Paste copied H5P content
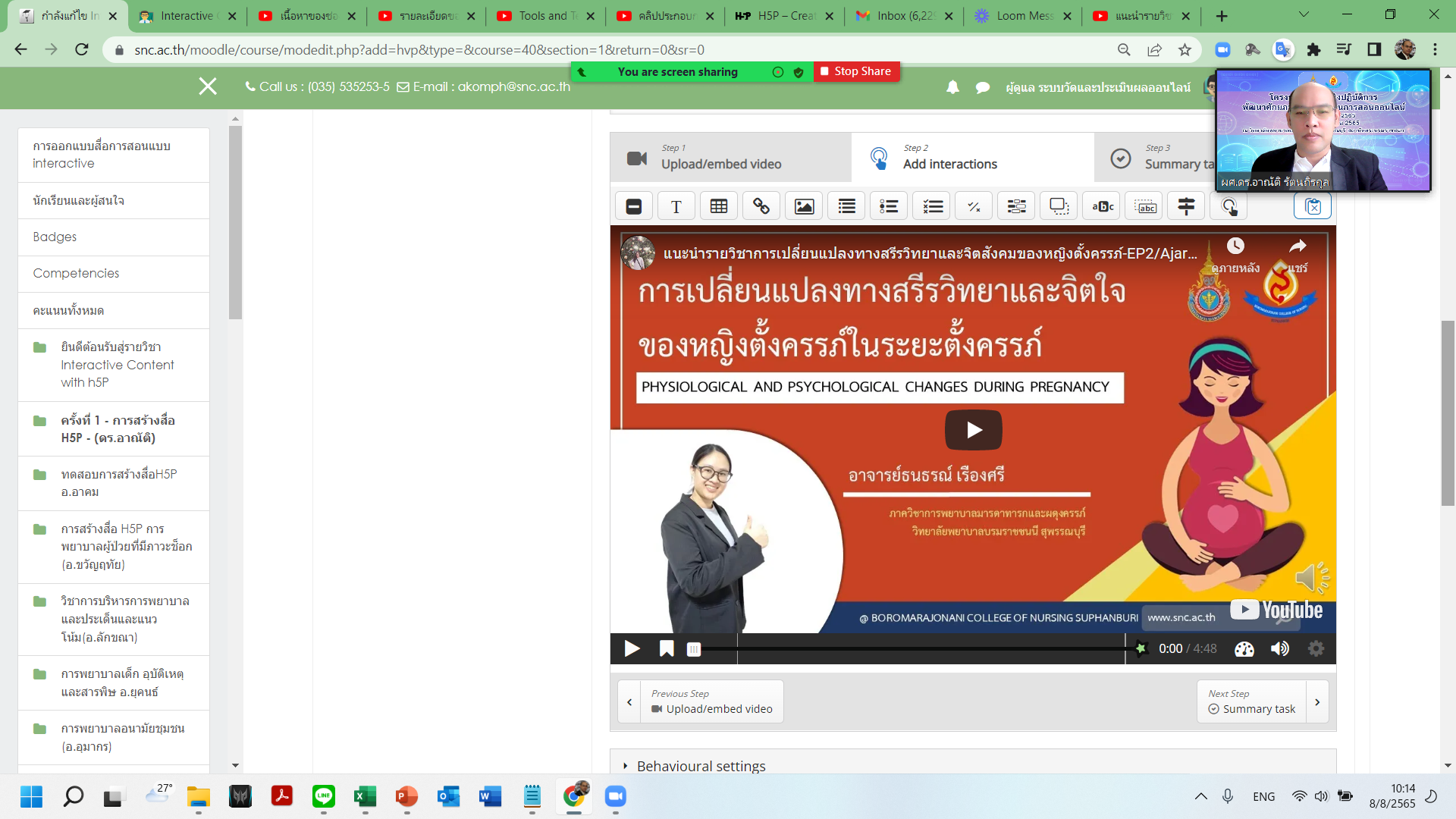This screenshot has width=1456, height=819. click(1312, 206)
